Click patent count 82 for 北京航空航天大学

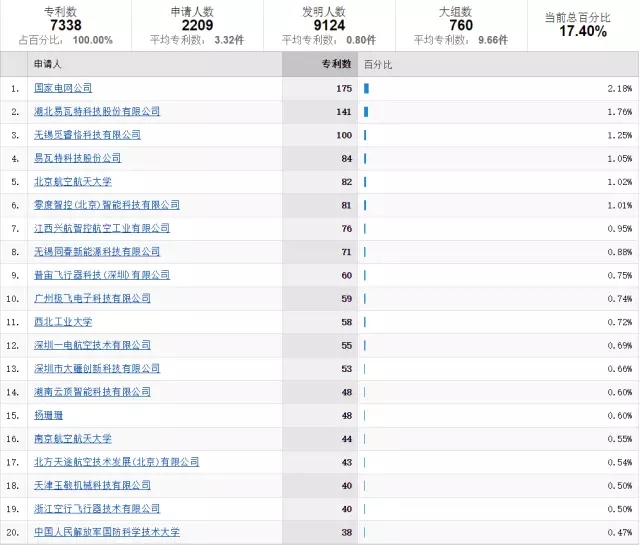pos(347,182)
